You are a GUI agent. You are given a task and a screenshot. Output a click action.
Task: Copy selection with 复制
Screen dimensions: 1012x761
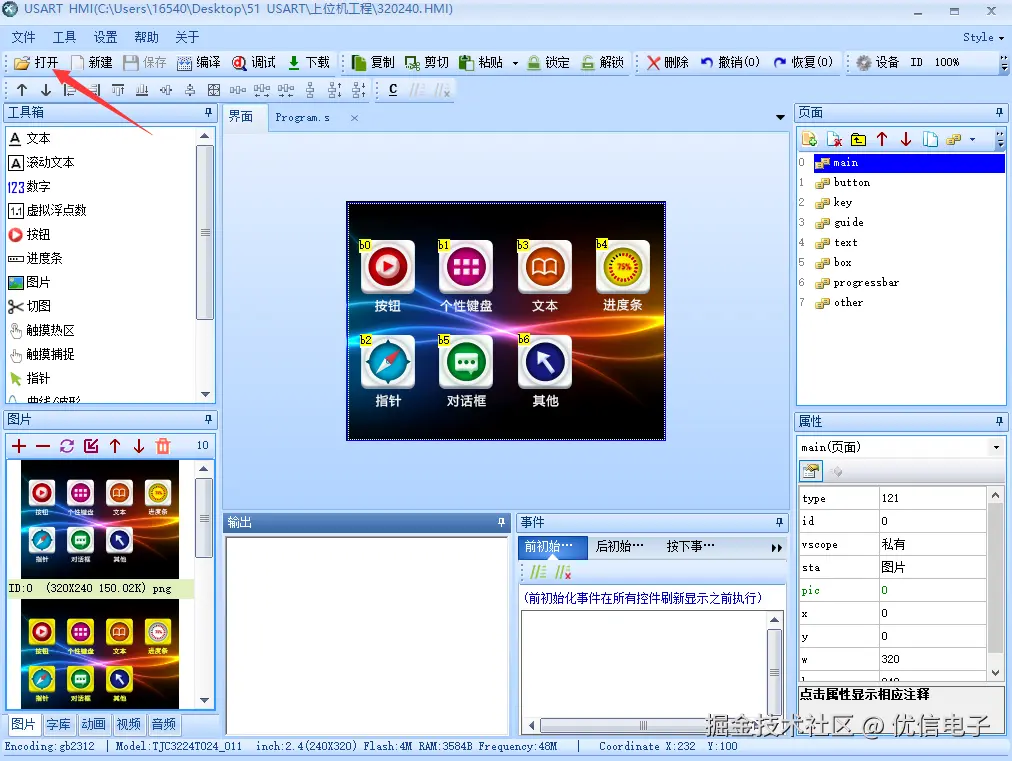tap(373, 62)
